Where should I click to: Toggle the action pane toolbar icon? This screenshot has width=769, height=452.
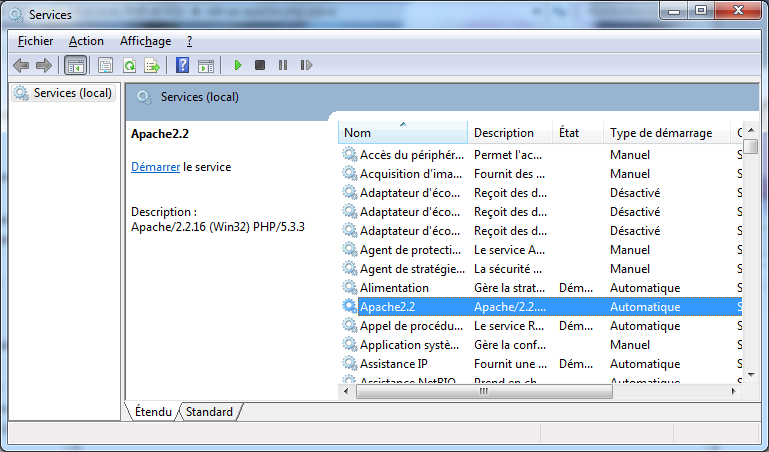coord(205,66)
